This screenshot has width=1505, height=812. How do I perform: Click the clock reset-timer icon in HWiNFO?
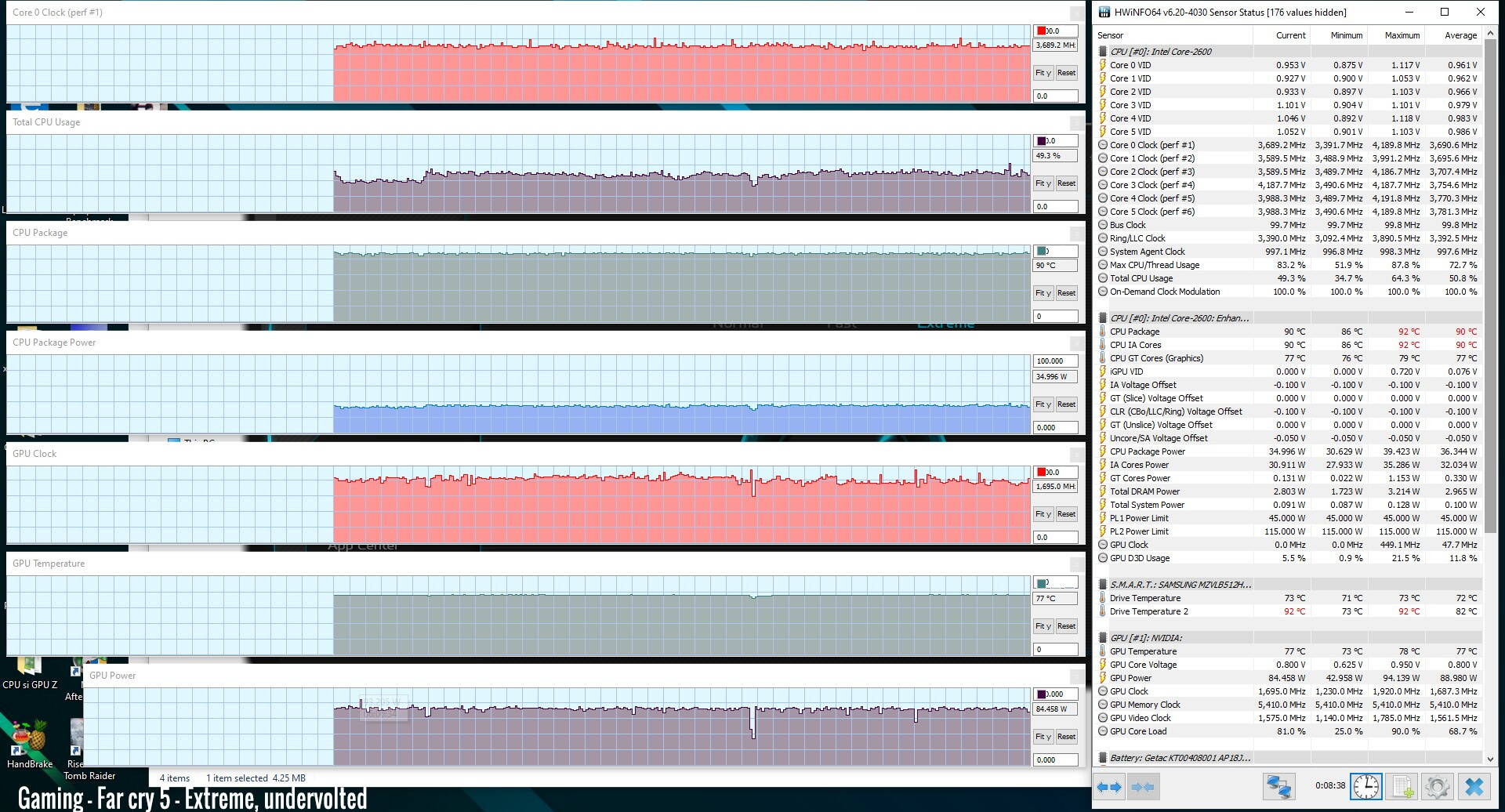[x=1366, y=786]
